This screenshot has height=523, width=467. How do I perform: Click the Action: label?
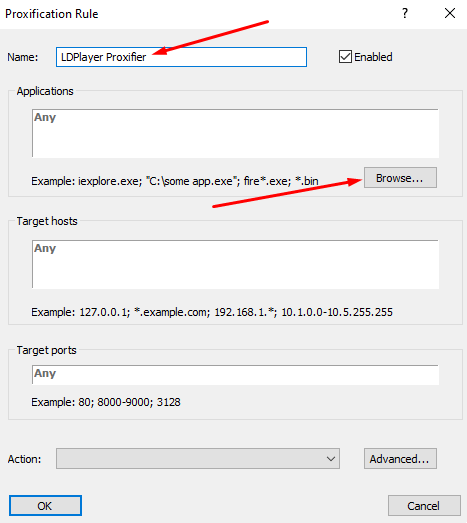pyautogui.click(x=24, y=459)
